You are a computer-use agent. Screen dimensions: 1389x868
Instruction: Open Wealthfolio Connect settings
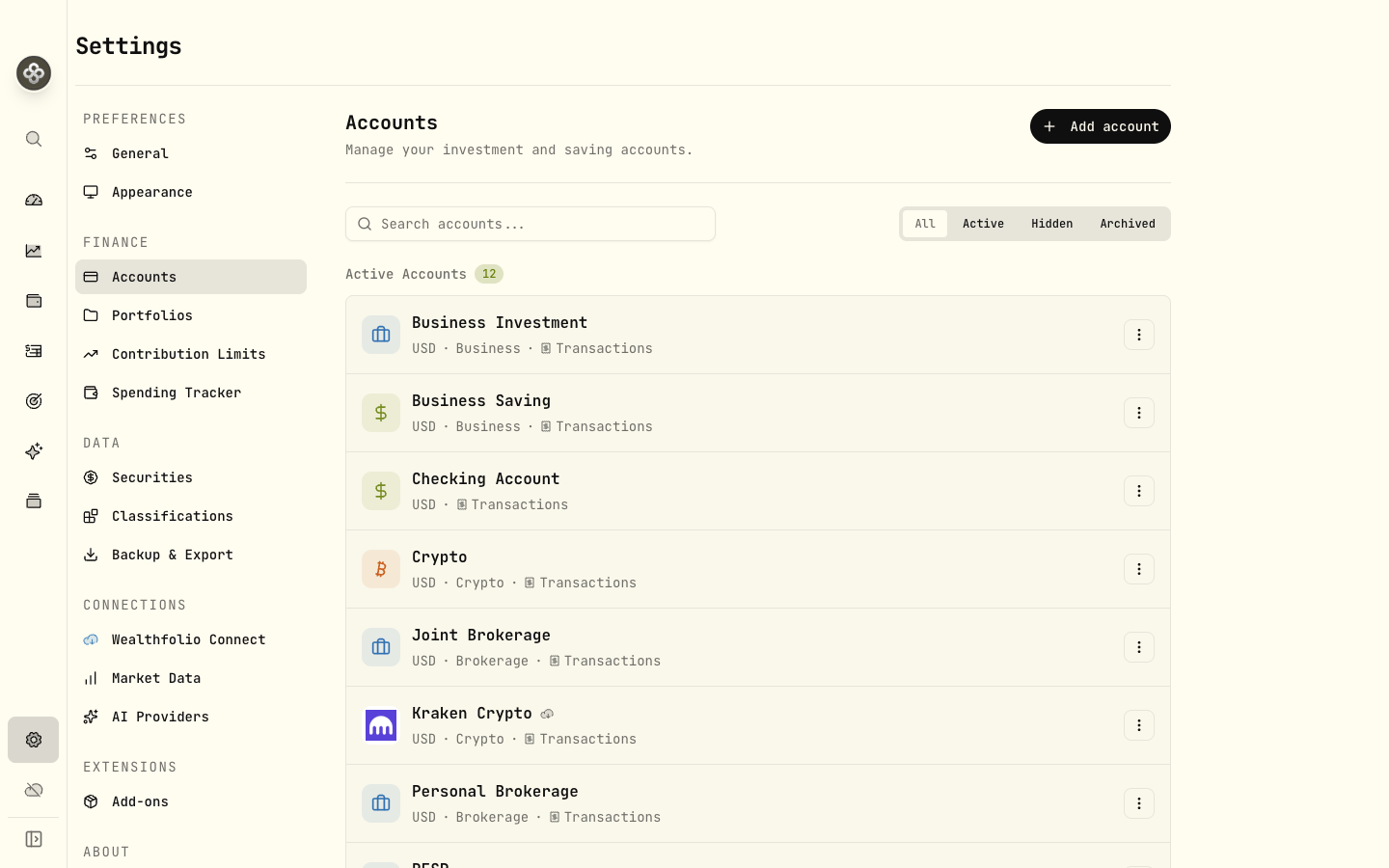191,639
